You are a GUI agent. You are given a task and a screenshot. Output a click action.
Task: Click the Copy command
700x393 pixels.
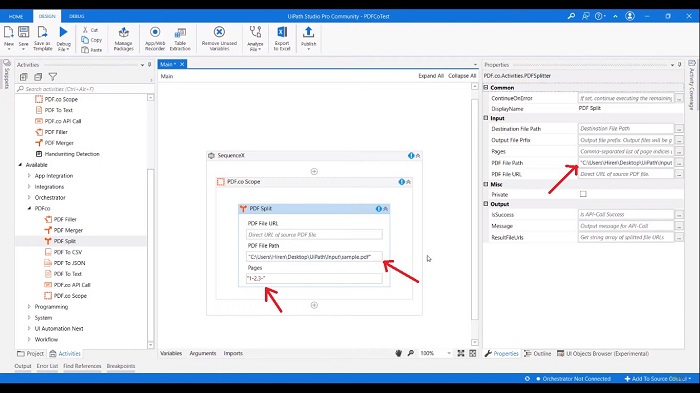pyautogui.click(x=92, y=40)
